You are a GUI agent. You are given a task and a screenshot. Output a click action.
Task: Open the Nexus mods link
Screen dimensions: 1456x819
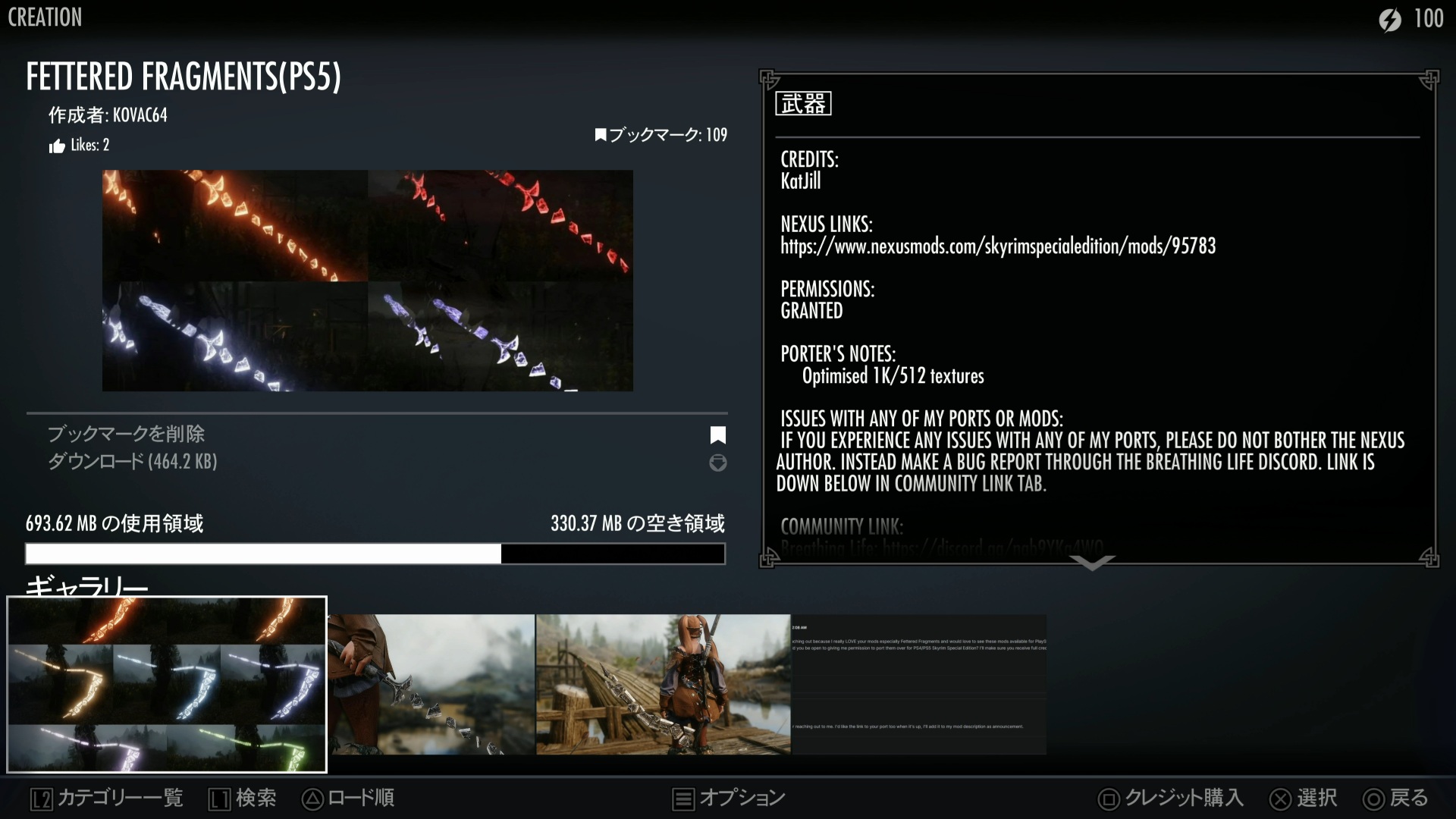998,246
